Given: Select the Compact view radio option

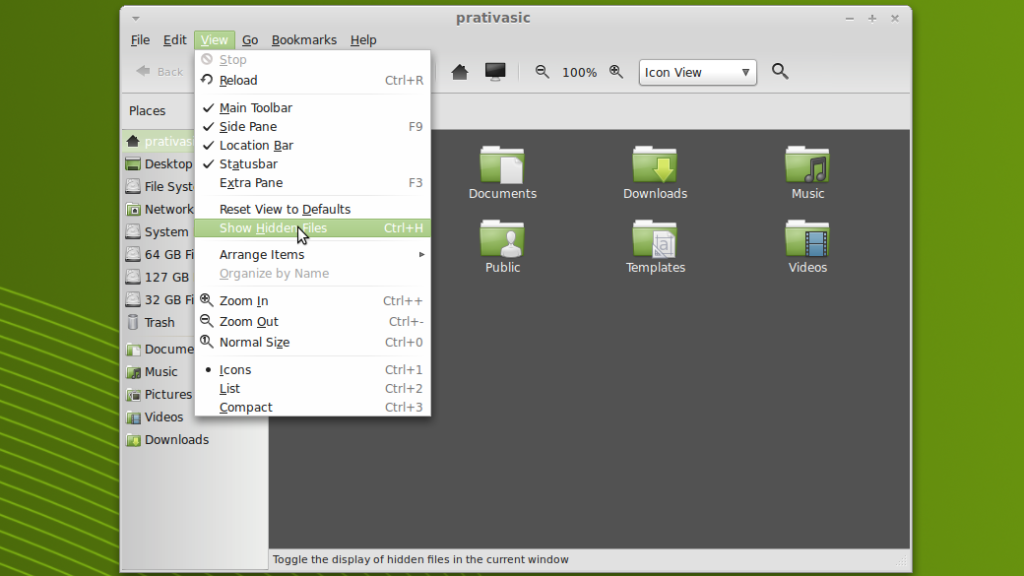Looking at the screenshot, I should [312, 408].
